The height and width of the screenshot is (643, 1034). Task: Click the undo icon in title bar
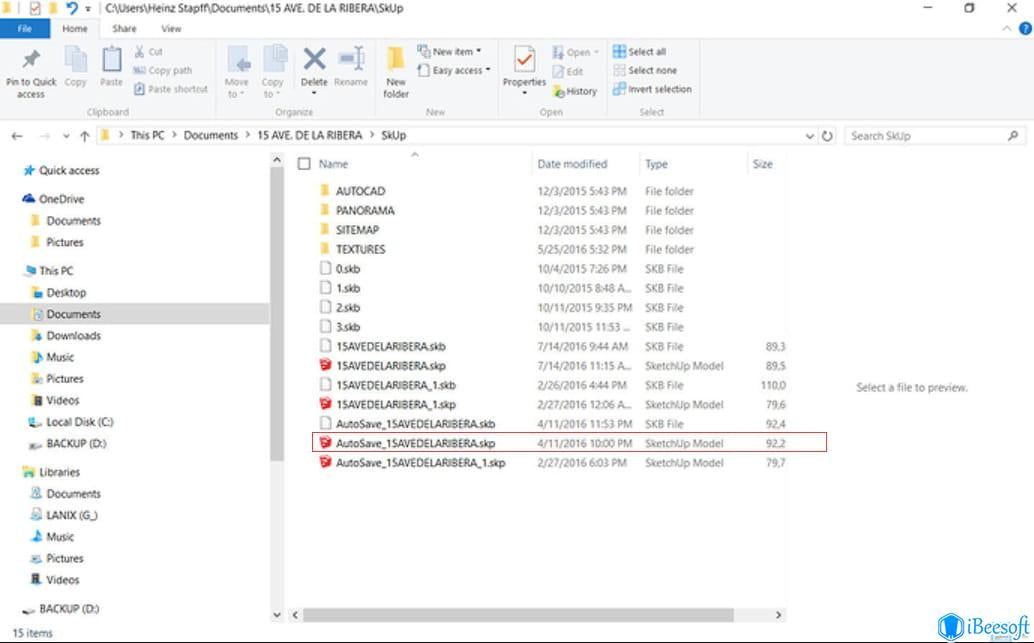pyautogui.click(x=71, y=8)
